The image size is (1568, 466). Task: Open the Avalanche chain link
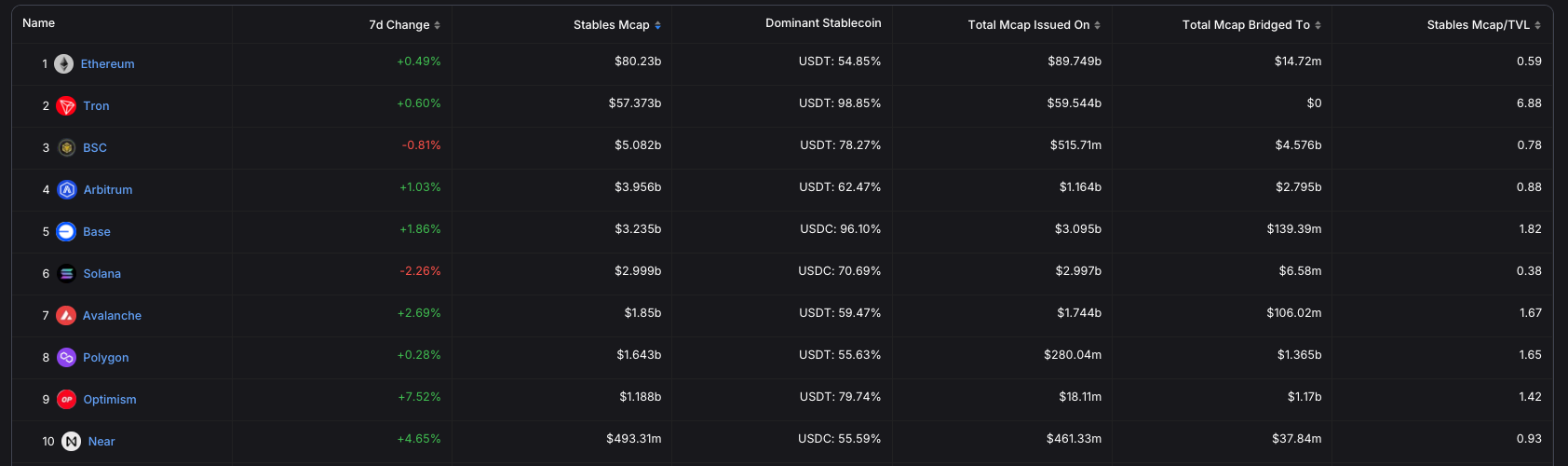click(x=112, y=316)
